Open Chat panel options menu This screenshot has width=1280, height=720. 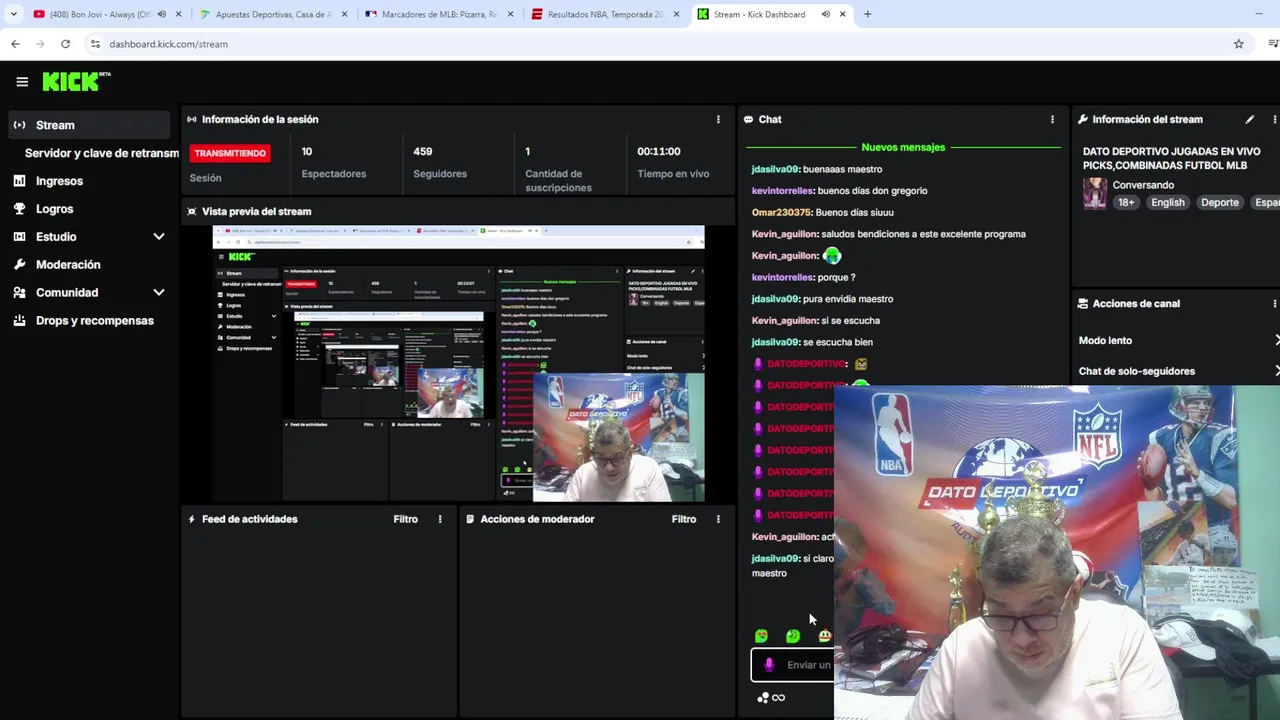tap(1052, 119)
